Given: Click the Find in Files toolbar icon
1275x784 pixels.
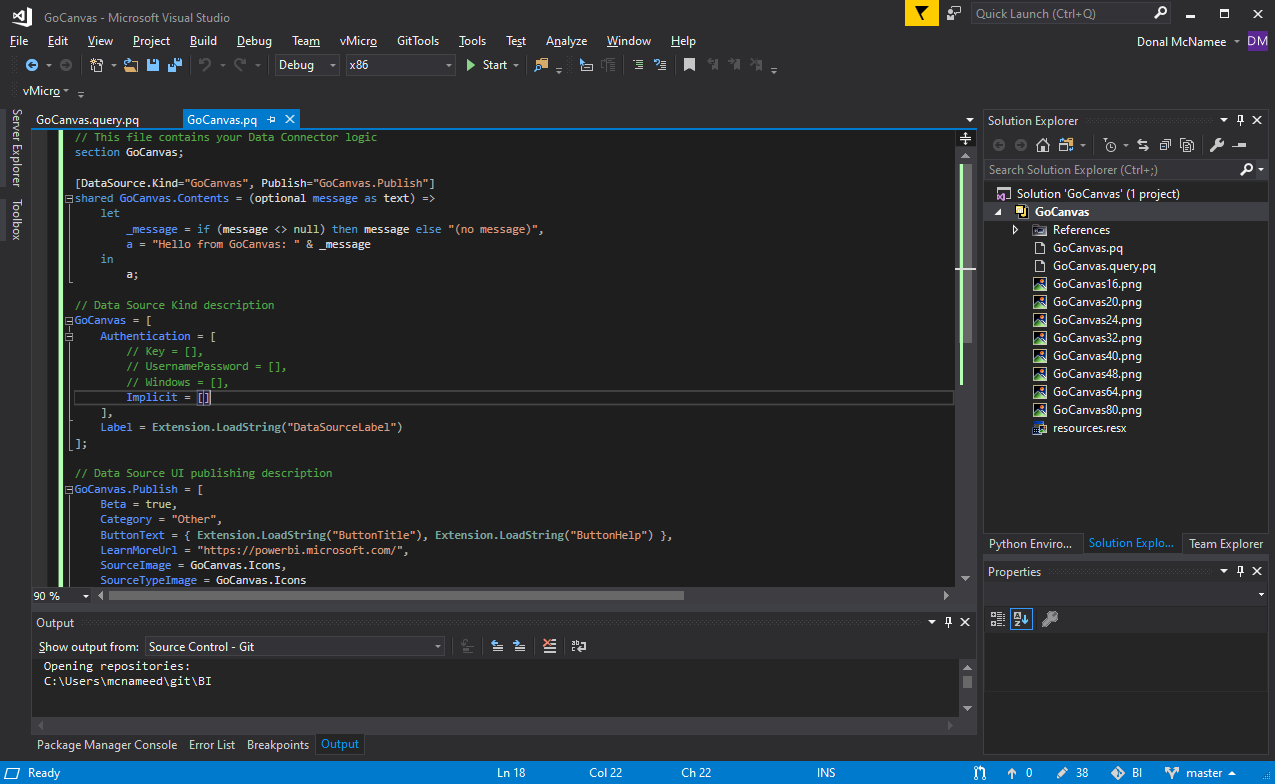Looking at the screenshot, I should coord(542,65).
